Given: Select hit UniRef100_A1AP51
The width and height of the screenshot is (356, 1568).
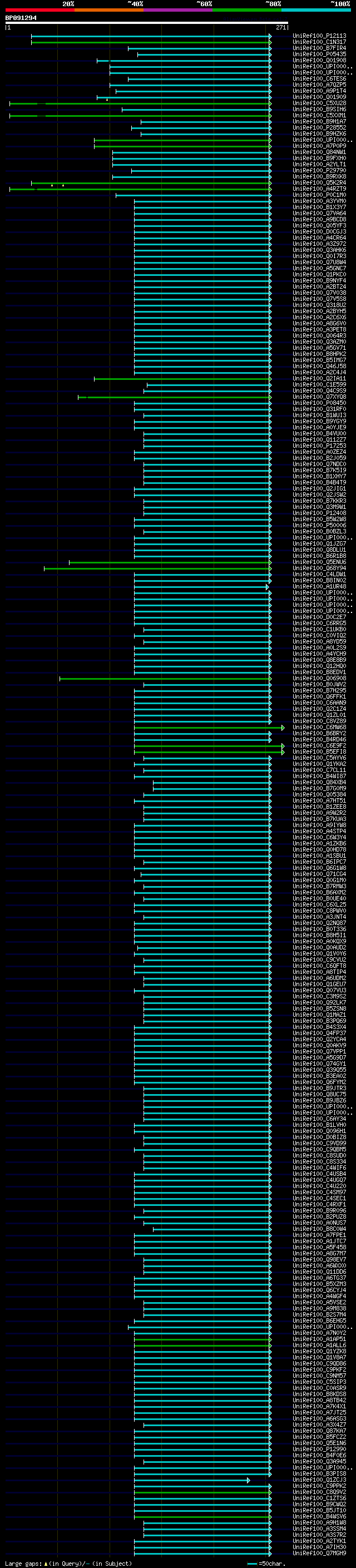Looking at the screenshot, I should click(x=319, y=1338).
